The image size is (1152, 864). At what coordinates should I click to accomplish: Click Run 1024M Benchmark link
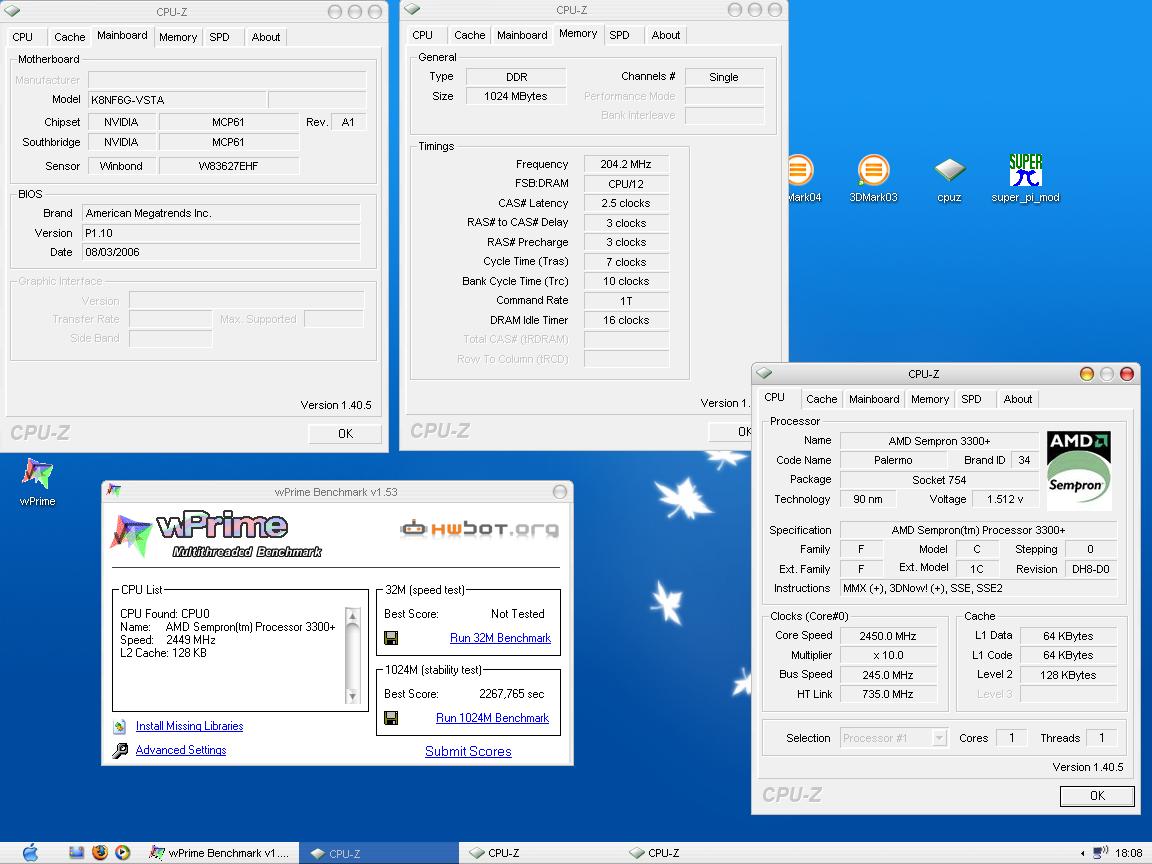click(x=492, y=718)
